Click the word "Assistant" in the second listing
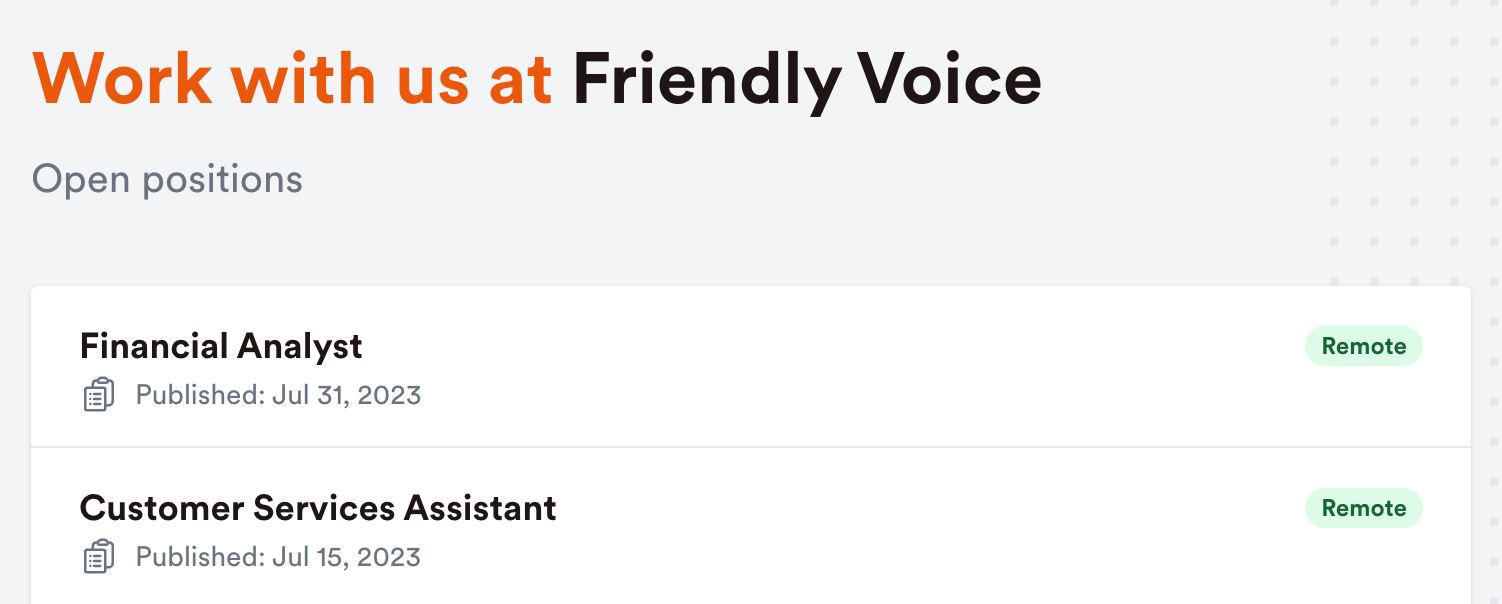Viewport: 1502px width, 604px height. tap(480, 508)
